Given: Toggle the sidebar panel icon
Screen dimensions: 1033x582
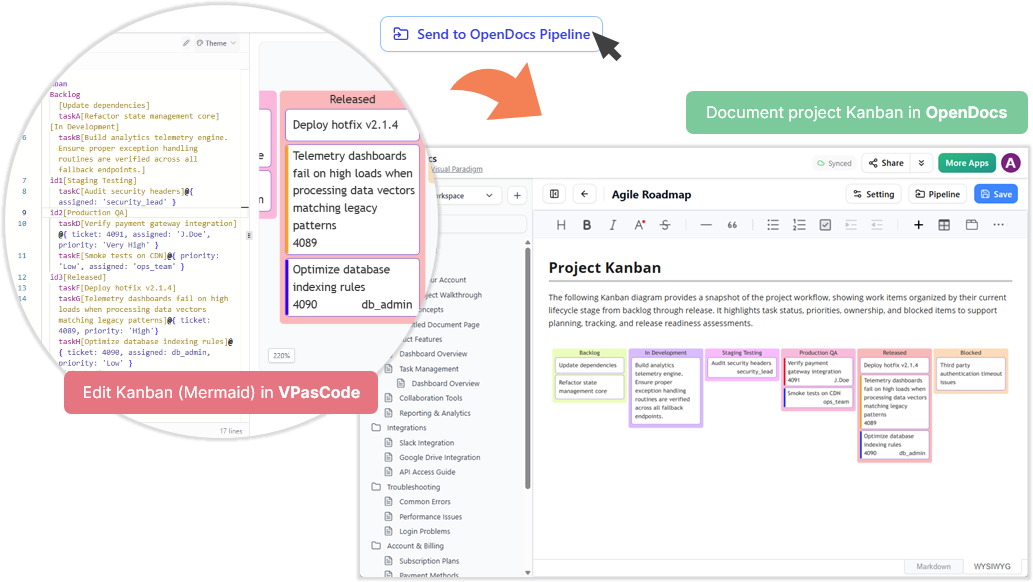Looking at the screenshot, I should pyautogui.click(x=555, y=194).
